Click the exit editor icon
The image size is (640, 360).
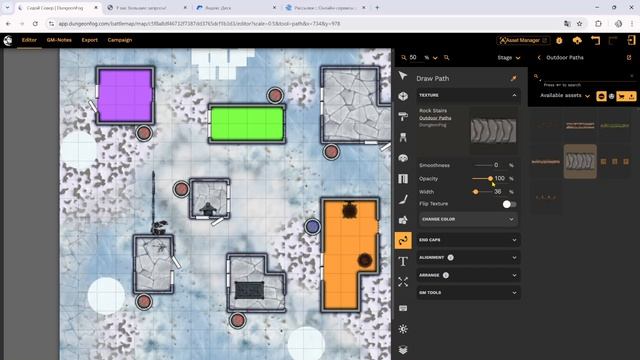pos(631,40)
